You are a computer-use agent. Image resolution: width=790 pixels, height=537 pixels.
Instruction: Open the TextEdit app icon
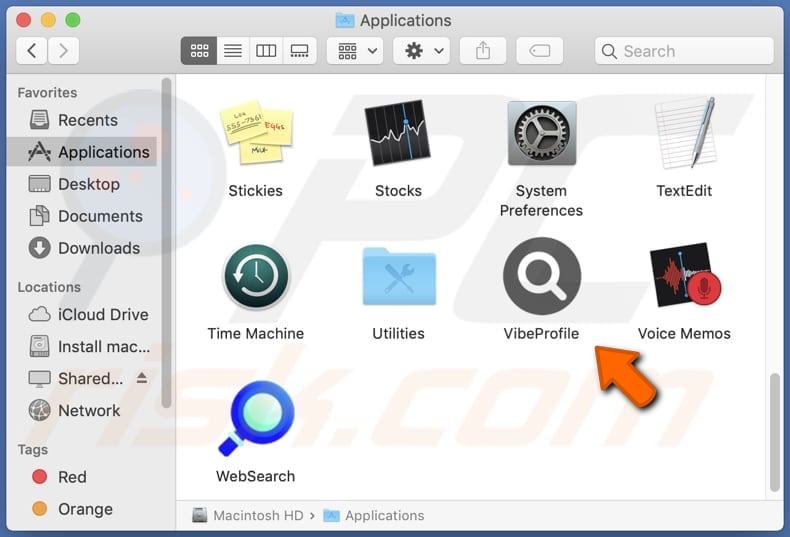(685, 133)
